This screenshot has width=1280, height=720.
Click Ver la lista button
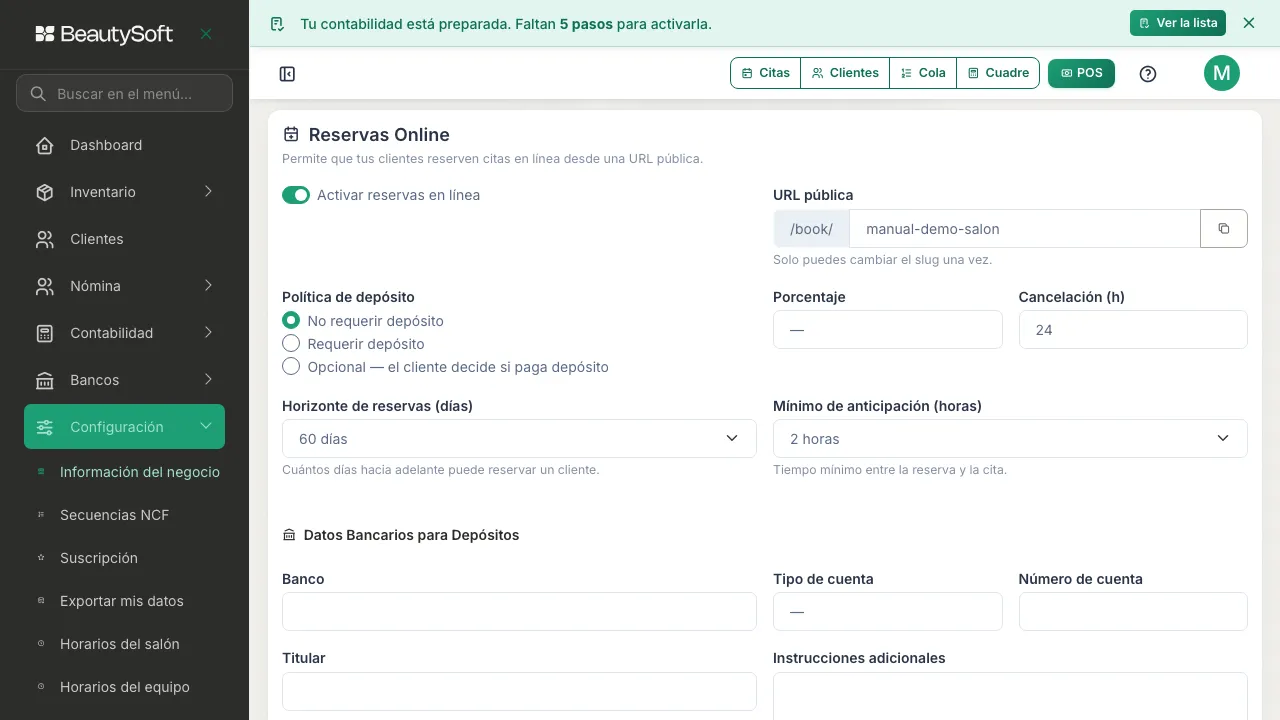(x=1178, y=23)
